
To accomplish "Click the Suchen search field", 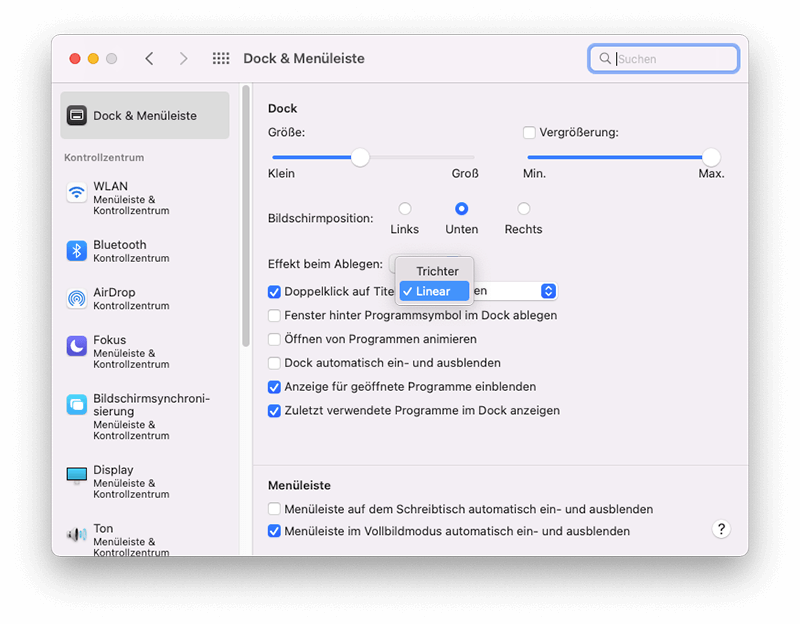I will point(663,59).
